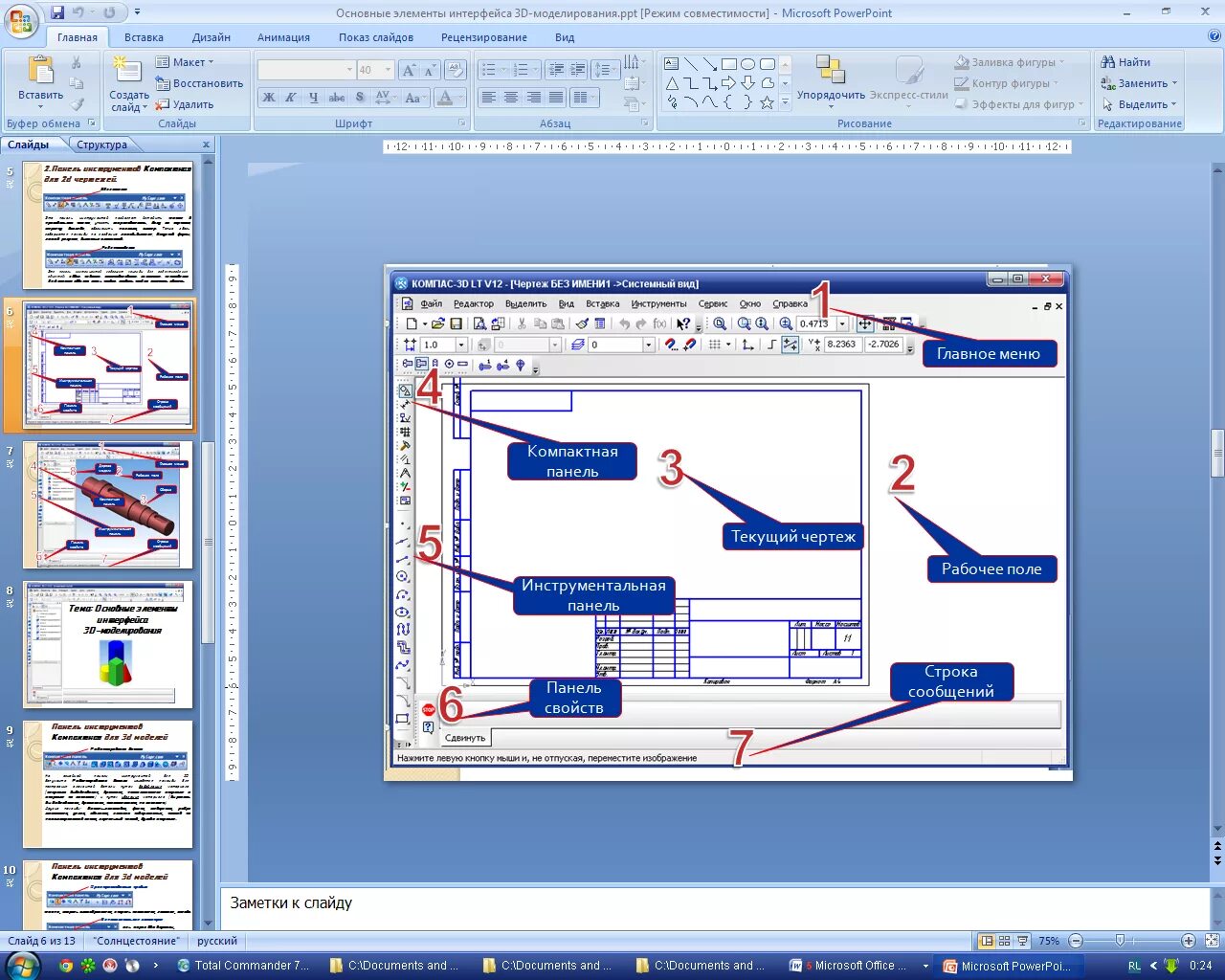Zoom in with plus button
This screenshot has width=1225, height=980.
tap(1188, 941)
